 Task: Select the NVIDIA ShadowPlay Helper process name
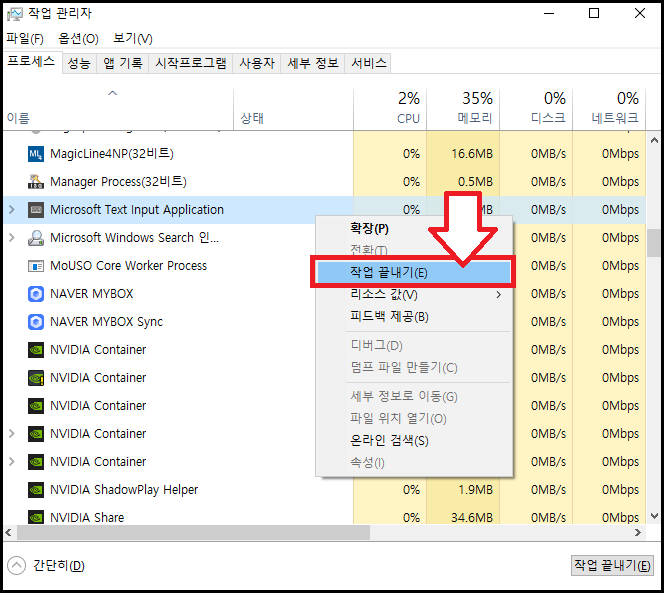[124, 490]
